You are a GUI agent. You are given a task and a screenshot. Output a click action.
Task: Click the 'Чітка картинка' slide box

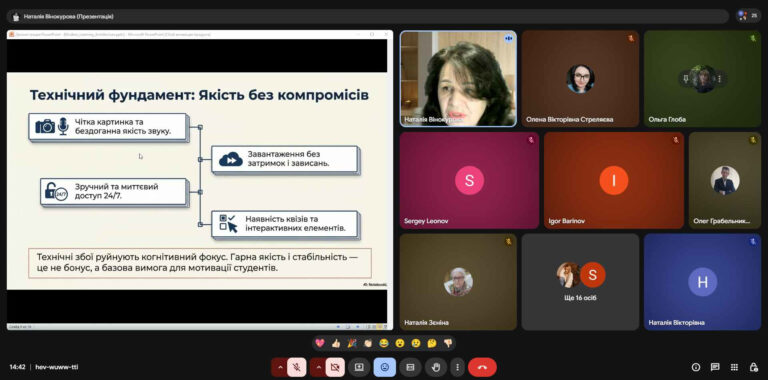coord(108,127)
